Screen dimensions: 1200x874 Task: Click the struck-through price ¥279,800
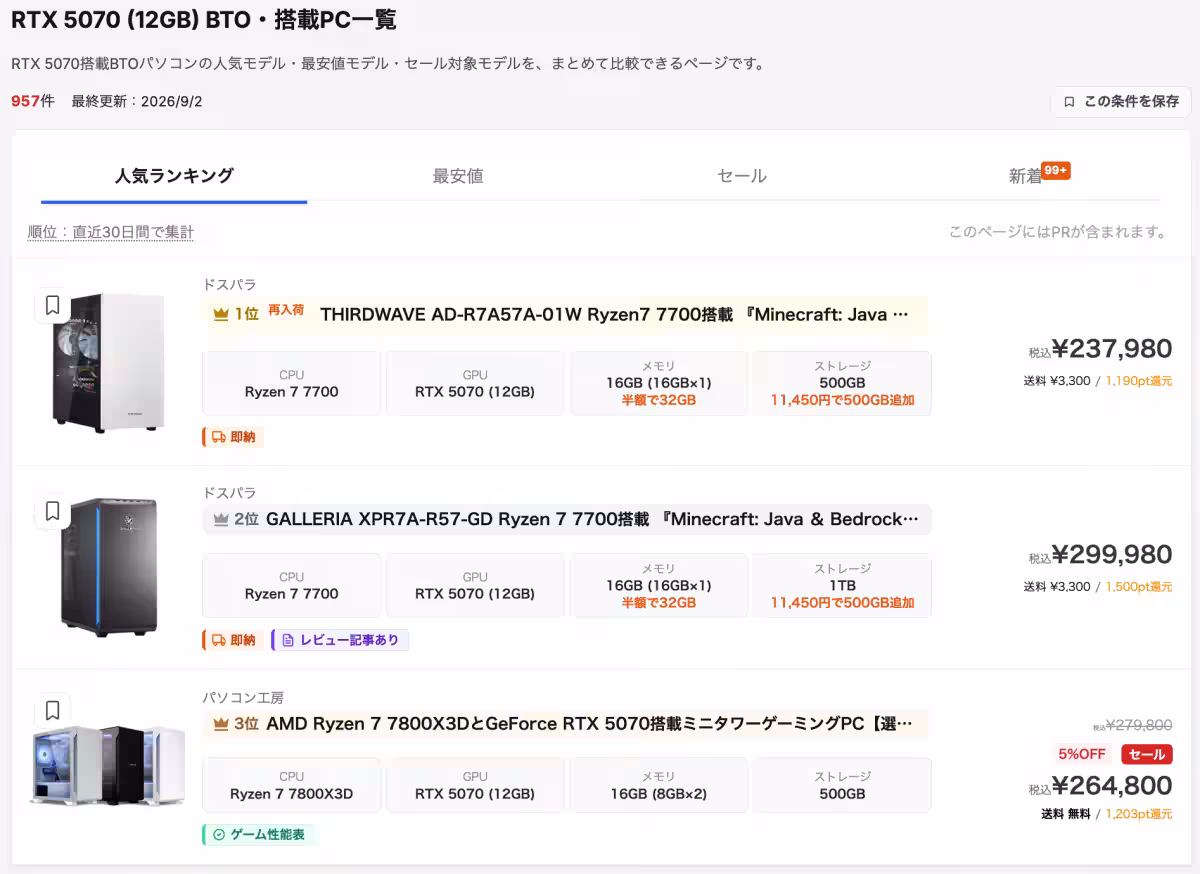click(x=1139, y=726)
